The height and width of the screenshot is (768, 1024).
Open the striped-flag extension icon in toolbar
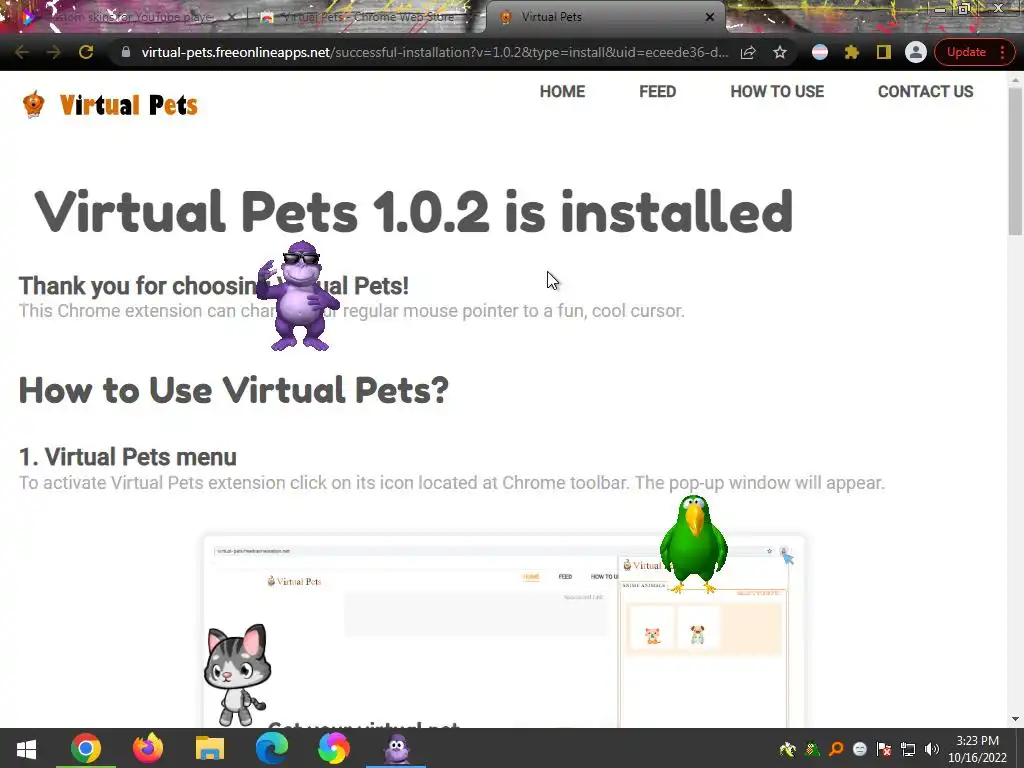point(820,52)
